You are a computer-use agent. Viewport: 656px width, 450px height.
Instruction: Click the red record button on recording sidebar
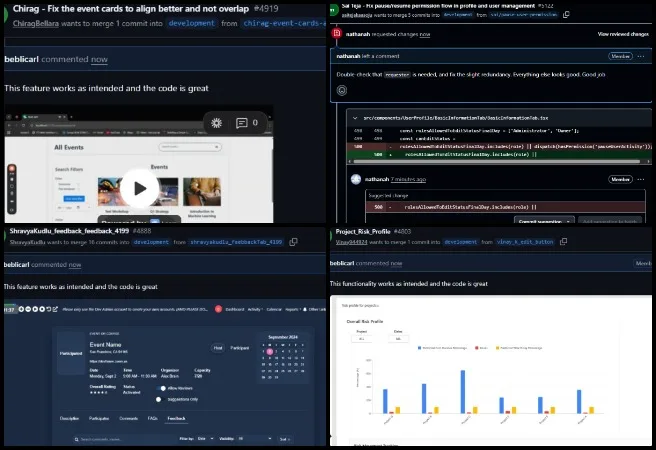tap(12, 168)
